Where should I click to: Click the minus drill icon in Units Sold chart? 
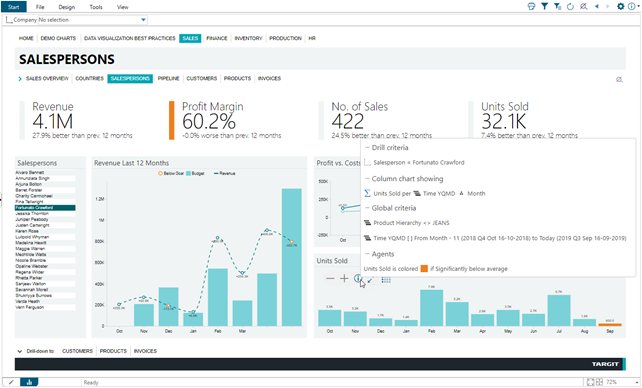tap(330, 279)
